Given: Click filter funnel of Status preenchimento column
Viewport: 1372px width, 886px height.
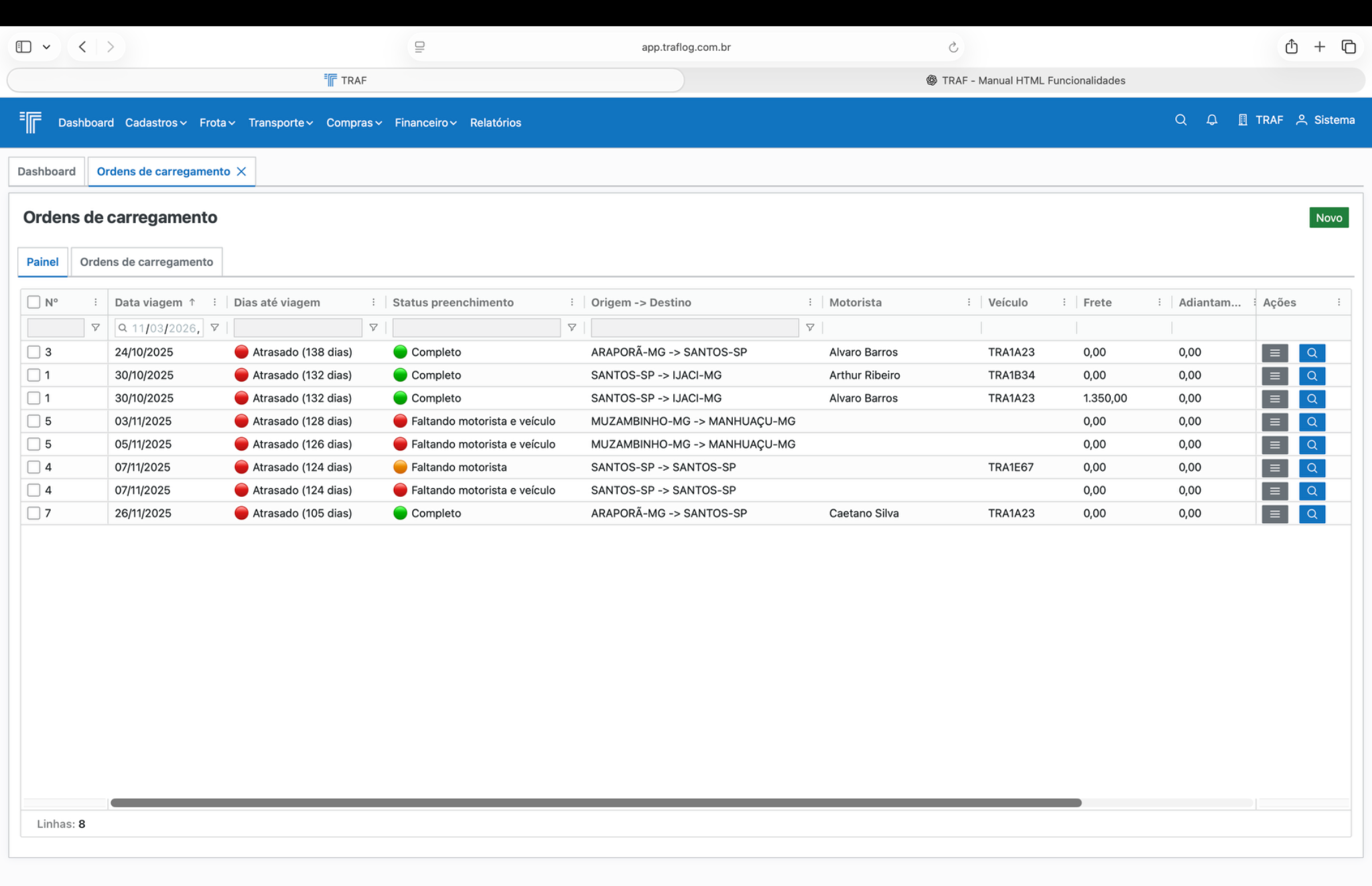Looking at the screenshot, I should pyautogui.click(x=571, y=327).
